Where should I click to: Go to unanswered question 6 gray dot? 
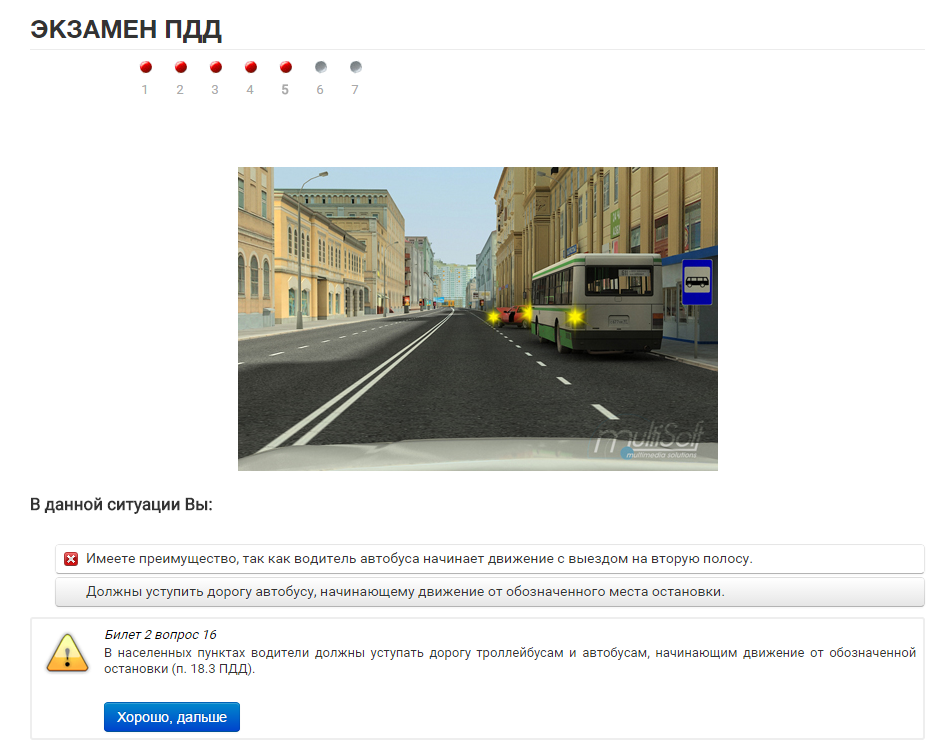320,68
